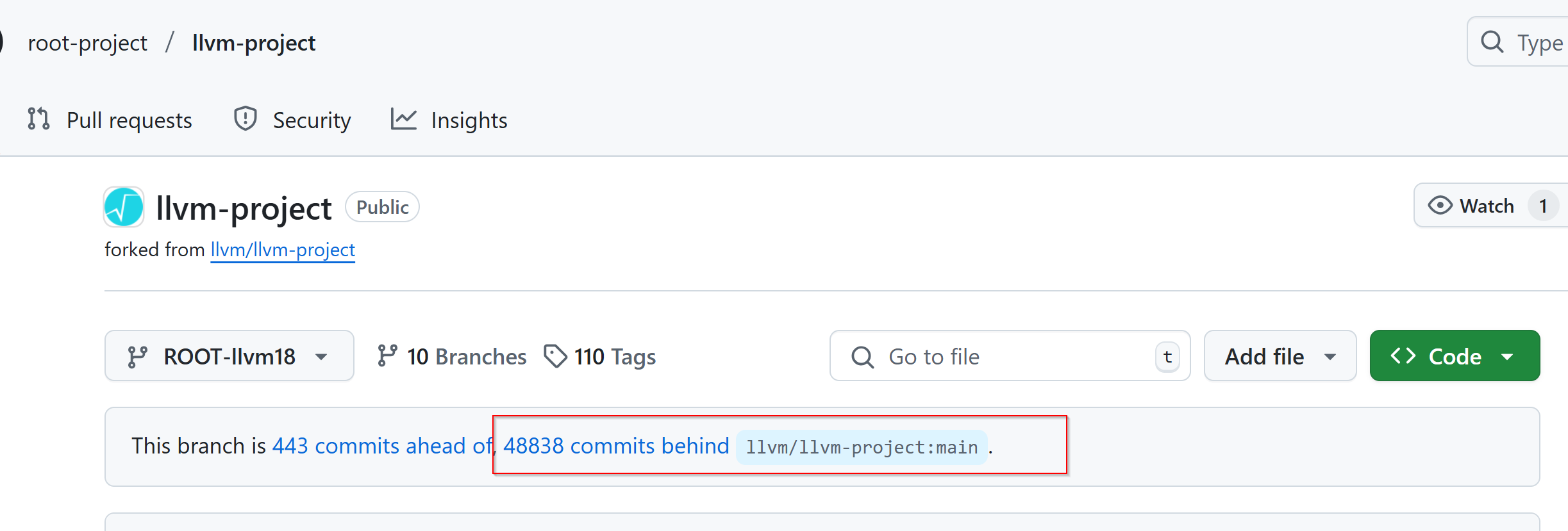Click the Security shield icon
The width and height of the screenshot is (1568, 531).
[246, 119]
